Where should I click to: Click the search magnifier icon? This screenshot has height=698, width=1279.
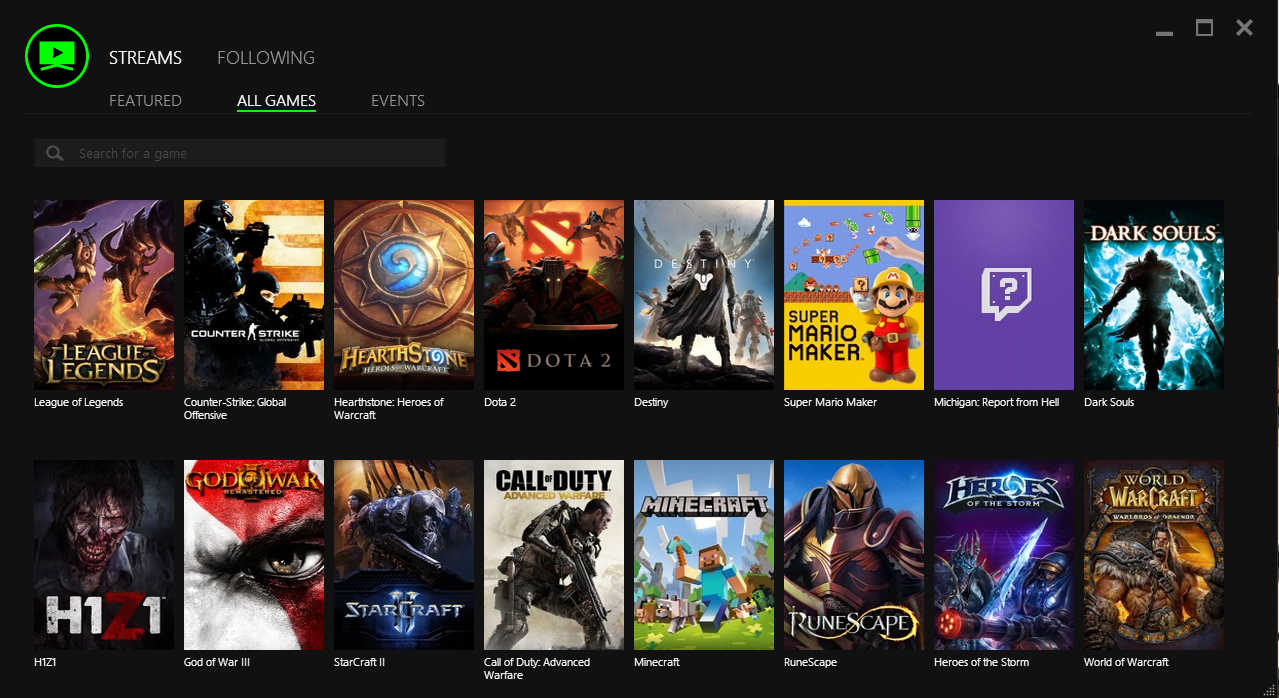coord(55,153)
